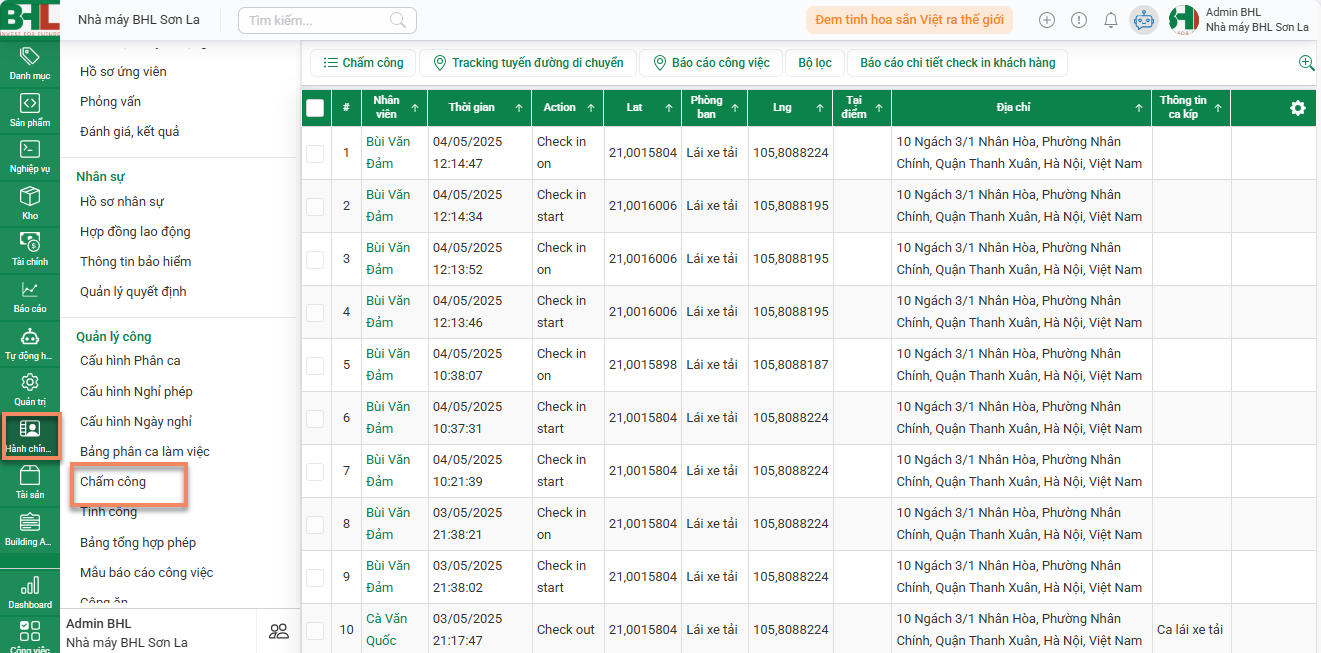
Task: Open the Bộ lọc filter button
Action: 815,63
